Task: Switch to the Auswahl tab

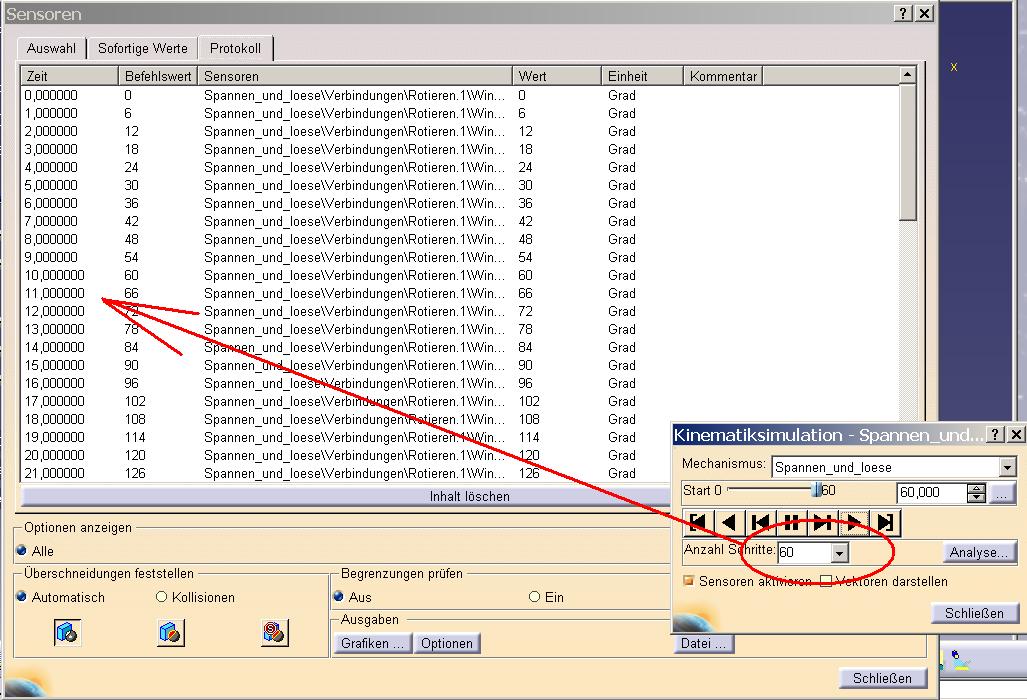Action: coord(51,48)
